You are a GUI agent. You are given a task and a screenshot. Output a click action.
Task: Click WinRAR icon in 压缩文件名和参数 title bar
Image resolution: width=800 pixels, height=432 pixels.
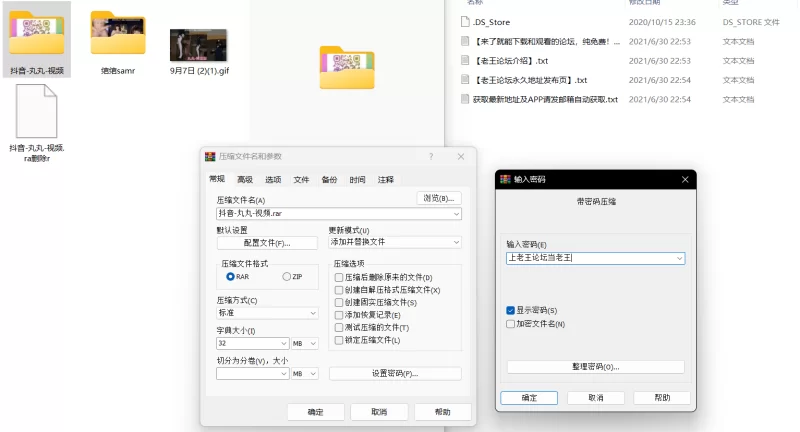click(x=209, y=157)
